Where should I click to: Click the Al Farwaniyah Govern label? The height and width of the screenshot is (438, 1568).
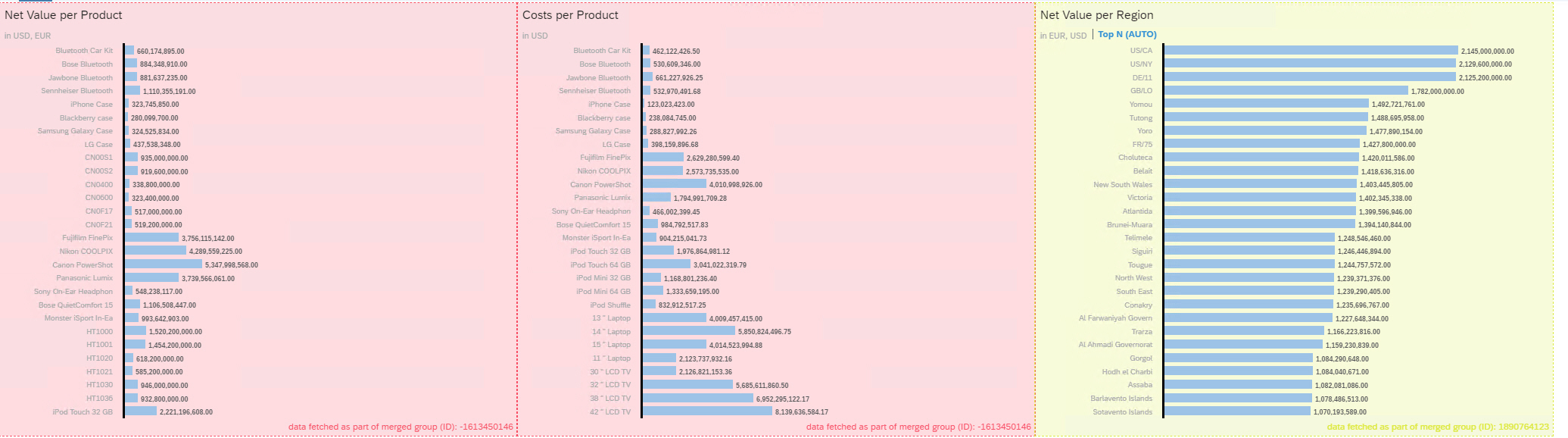(1115, 318)
